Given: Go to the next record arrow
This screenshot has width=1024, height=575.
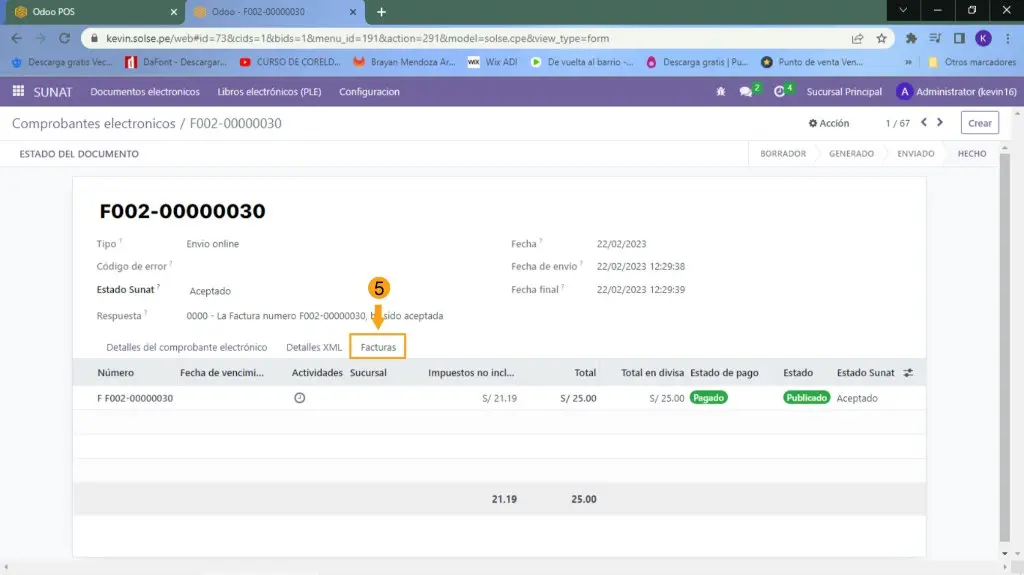Looking at the screenshot, I should tap(941, 123).
